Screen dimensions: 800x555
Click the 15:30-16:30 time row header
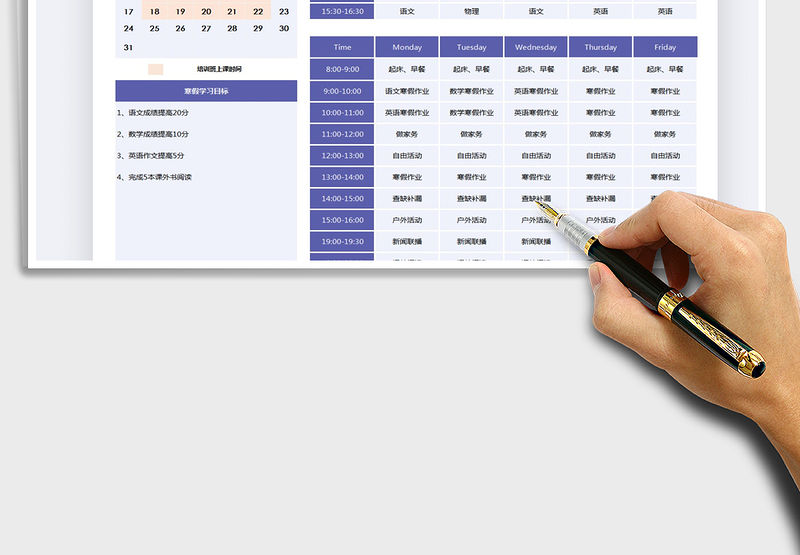tap(342, 11)
